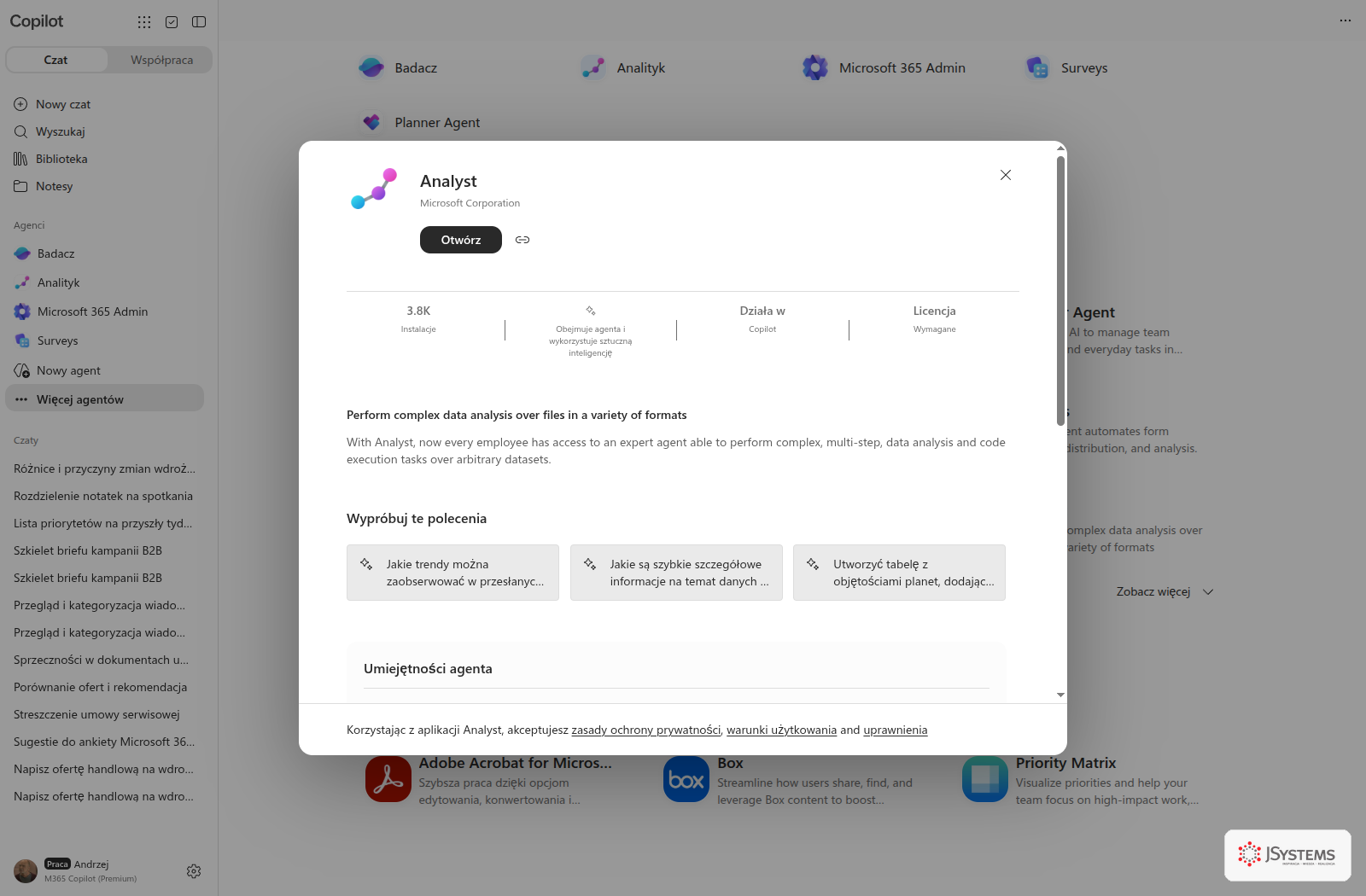Click the Surveys agent icon in sidebar
Image resolution: width=1366 pixels, height=896 pixels.
tap(22, 340)
